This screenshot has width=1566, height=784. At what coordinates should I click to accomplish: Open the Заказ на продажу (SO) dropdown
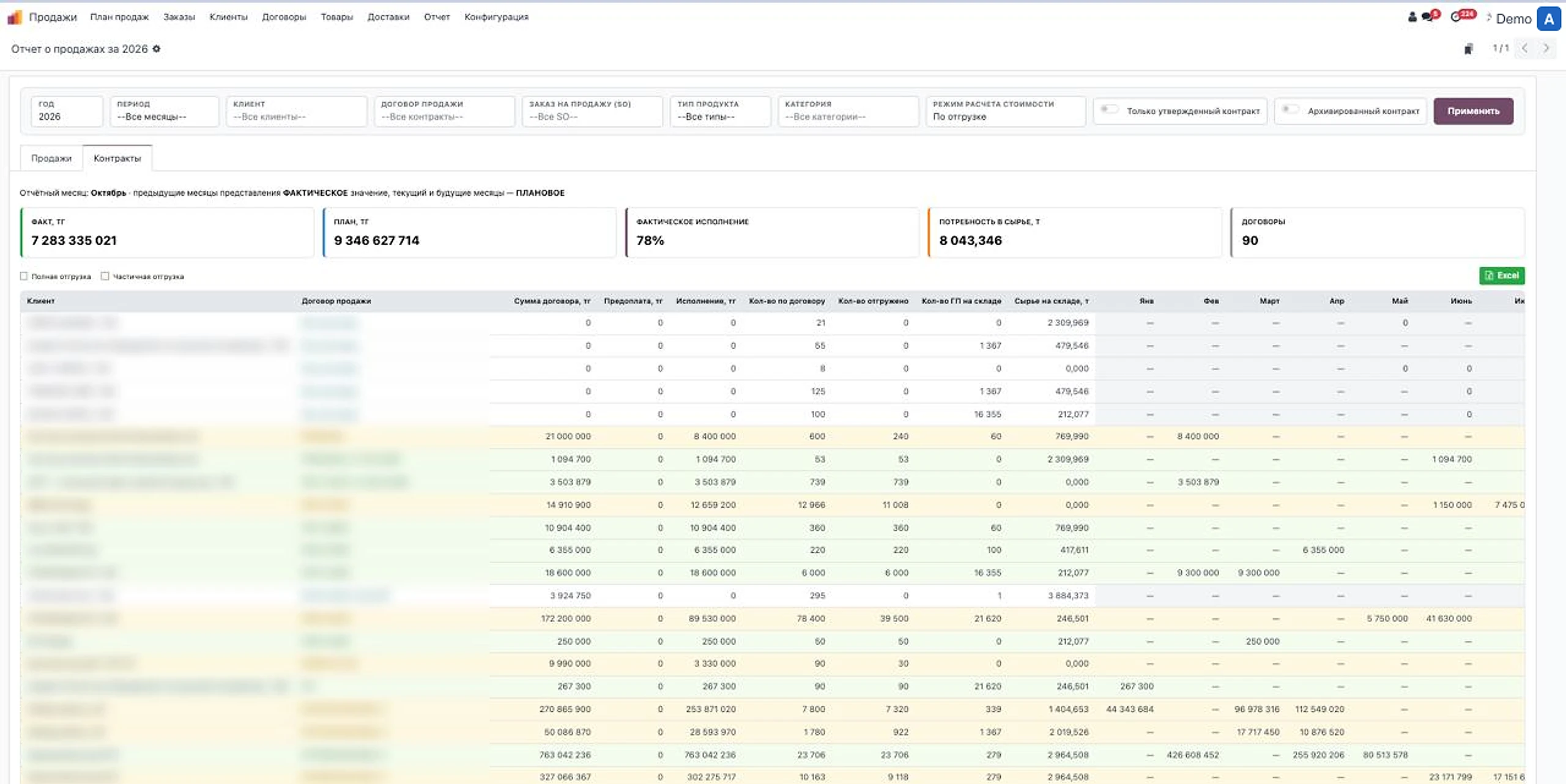(593, 111)
